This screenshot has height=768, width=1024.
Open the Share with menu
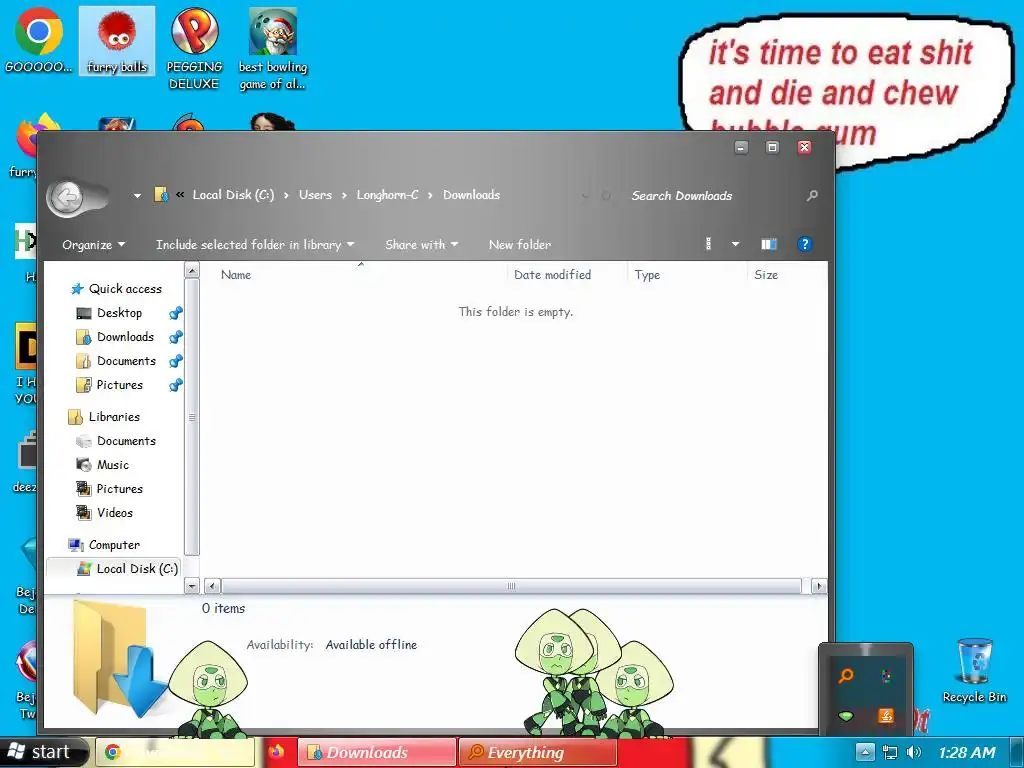coord(421,245)
